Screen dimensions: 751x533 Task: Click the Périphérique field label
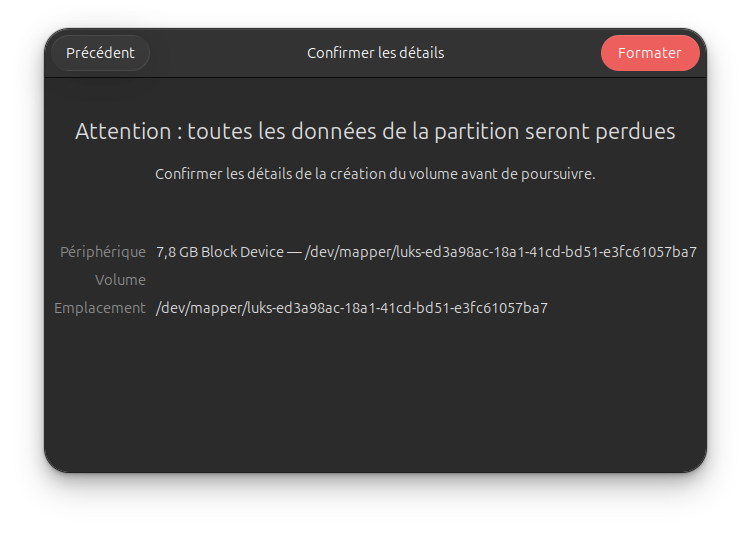102,252
